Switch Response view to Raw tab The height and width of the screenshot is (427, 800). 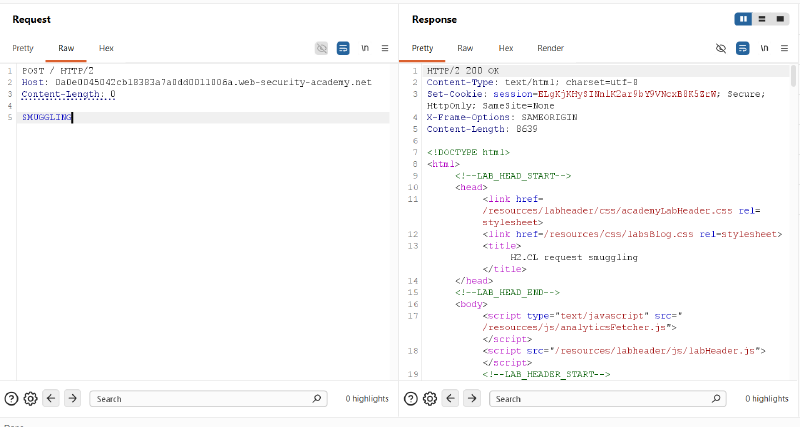[x=465, y=48]
